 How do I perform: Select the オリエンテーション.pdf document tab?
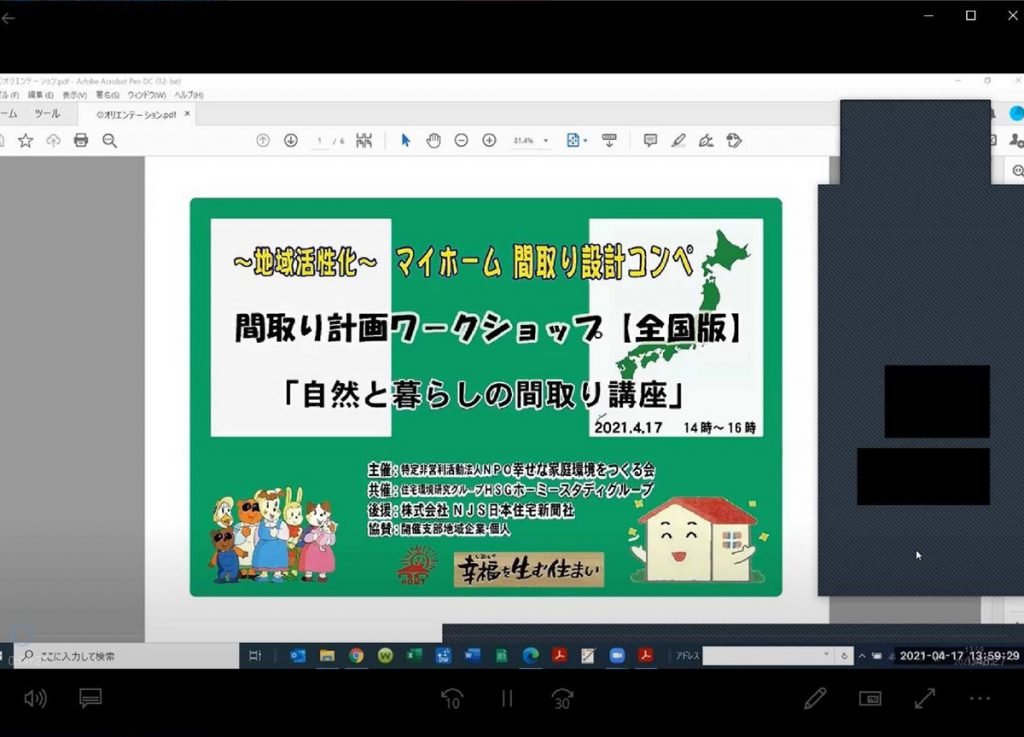click(136, 114)
